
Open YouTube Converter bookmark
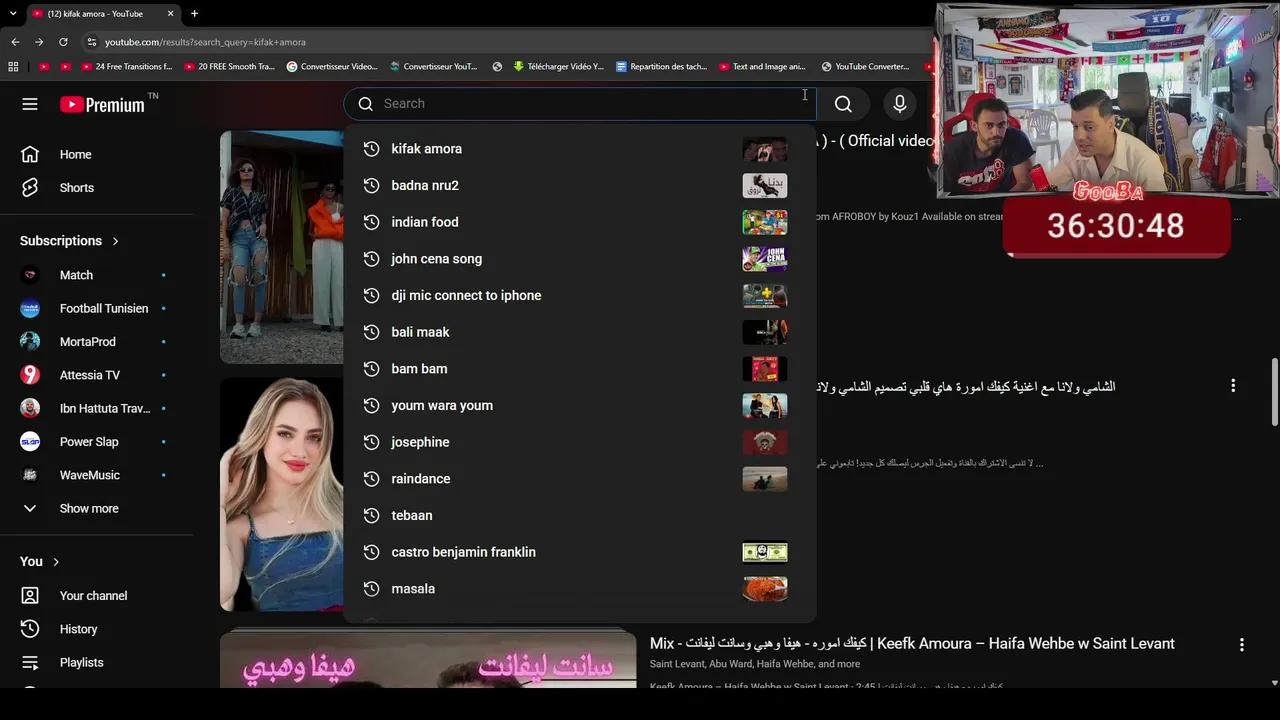[865, 67]
